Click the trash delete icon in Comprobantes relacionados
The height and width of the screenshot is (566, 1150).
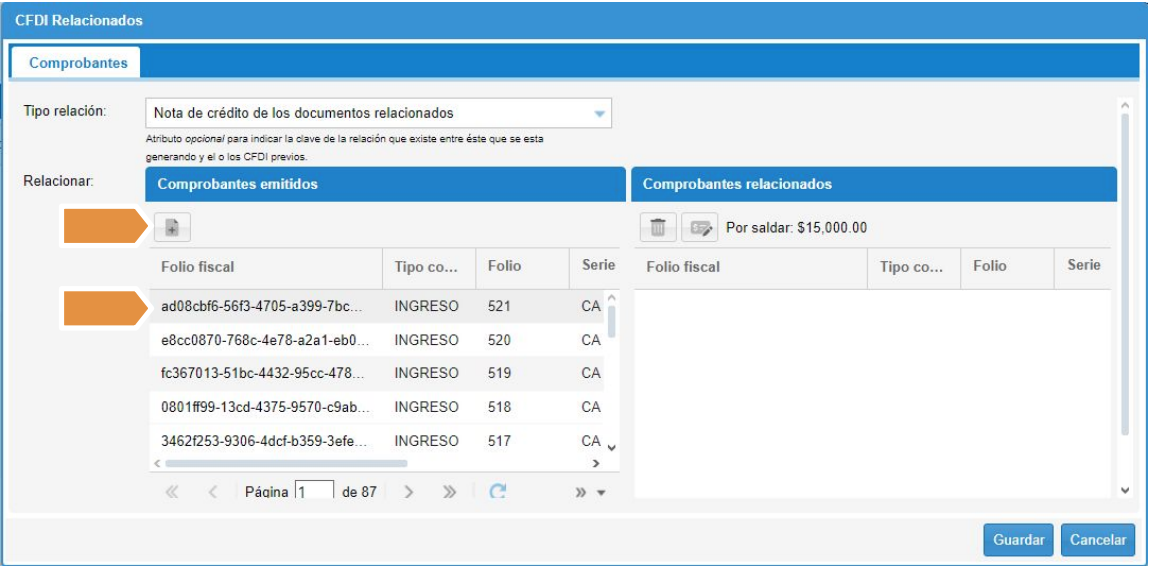[658, 228]
